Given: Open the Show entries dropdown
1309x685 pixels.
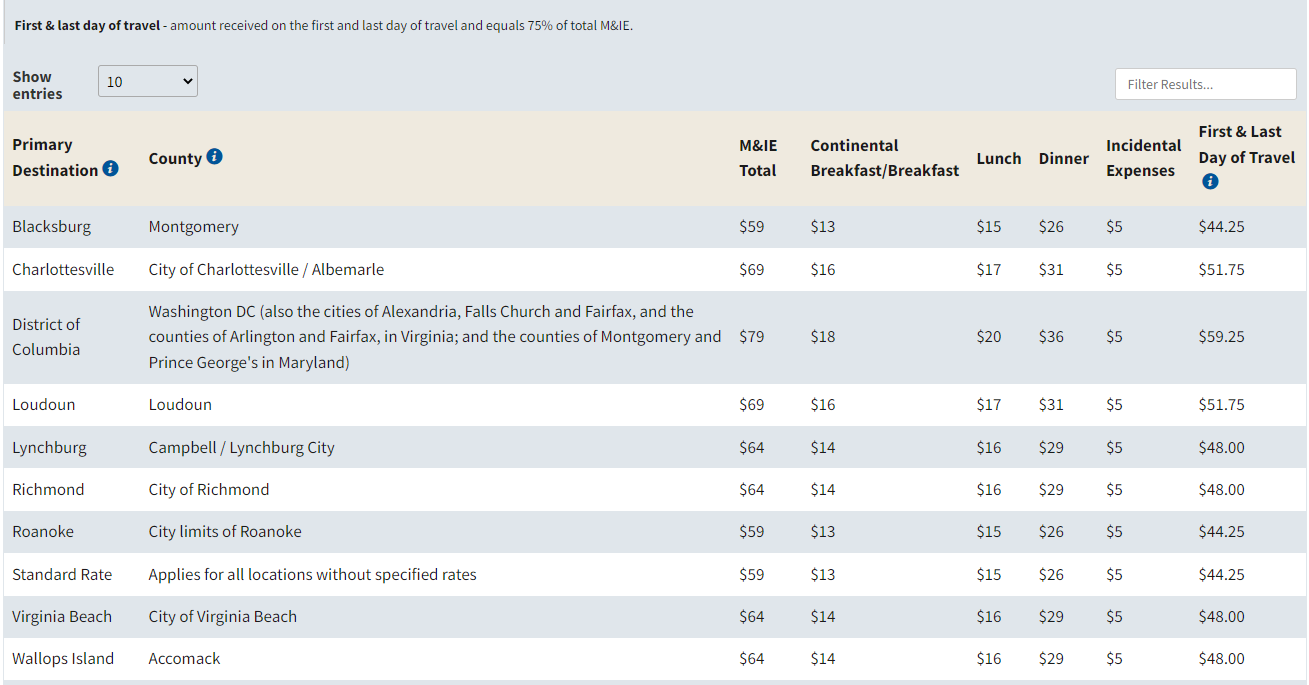Looking at the screenshot, I should click(x=148, y=82).
